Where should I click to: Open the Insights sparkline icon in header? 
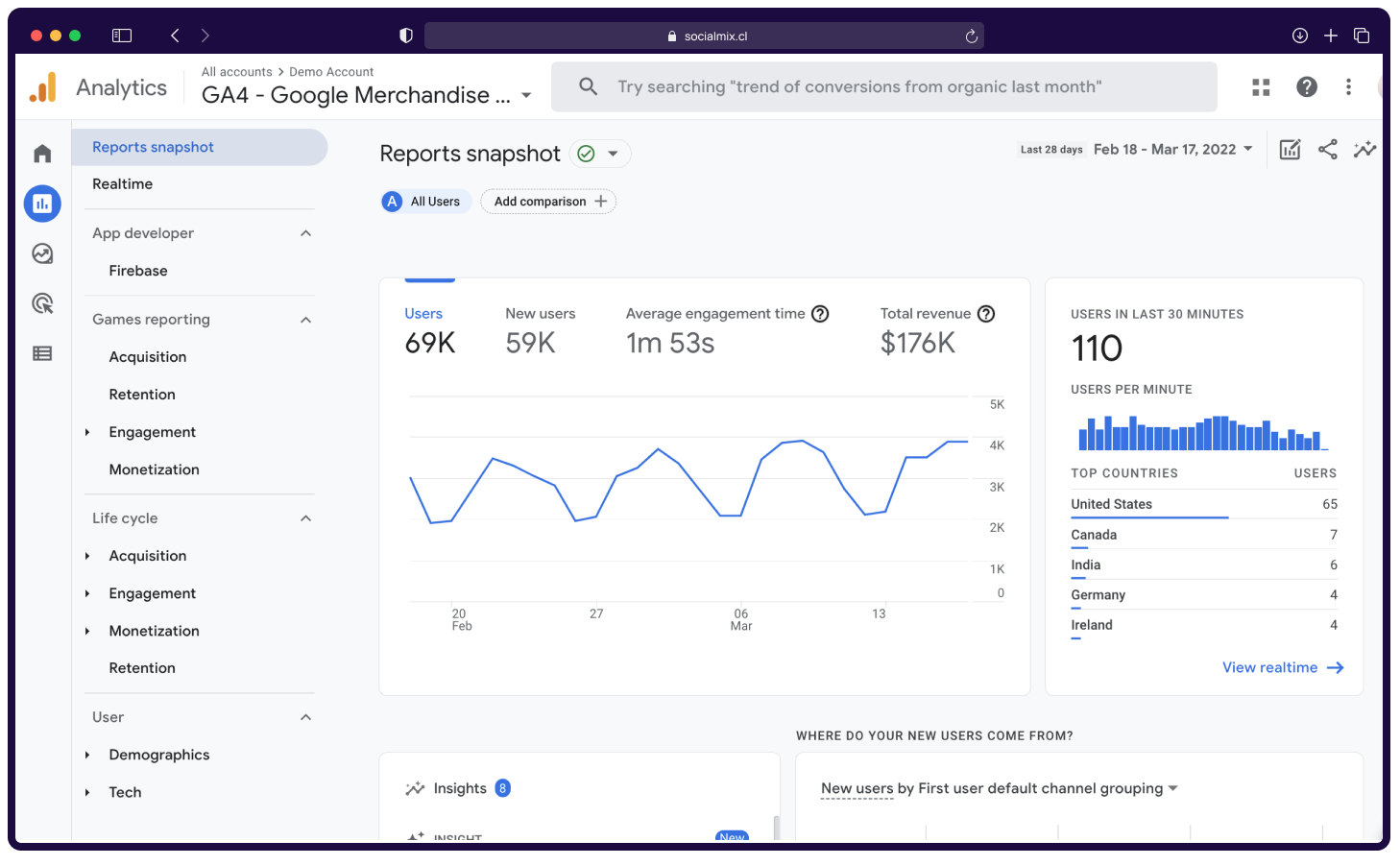(x=1364, y=149)
